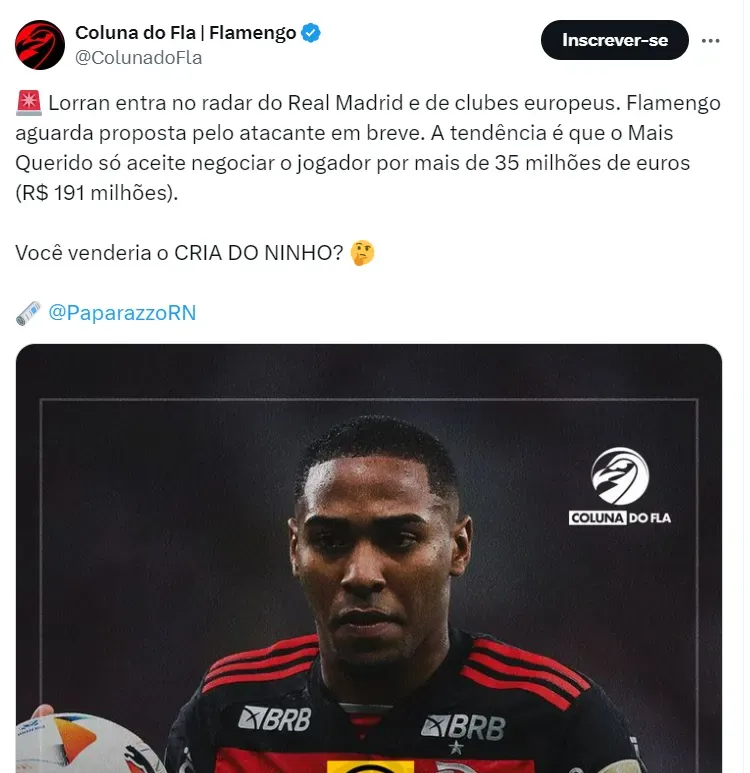This screenshot has width=750, height=773.
Task: Click the @ColunadoFla handle
Action: coord(139,58)
